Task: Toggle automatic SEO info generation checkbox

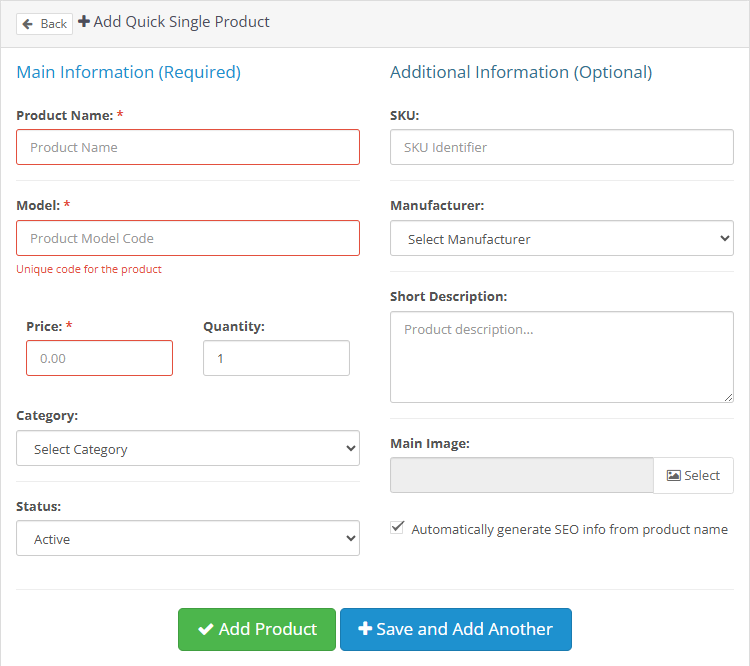Action: [398, 528]
